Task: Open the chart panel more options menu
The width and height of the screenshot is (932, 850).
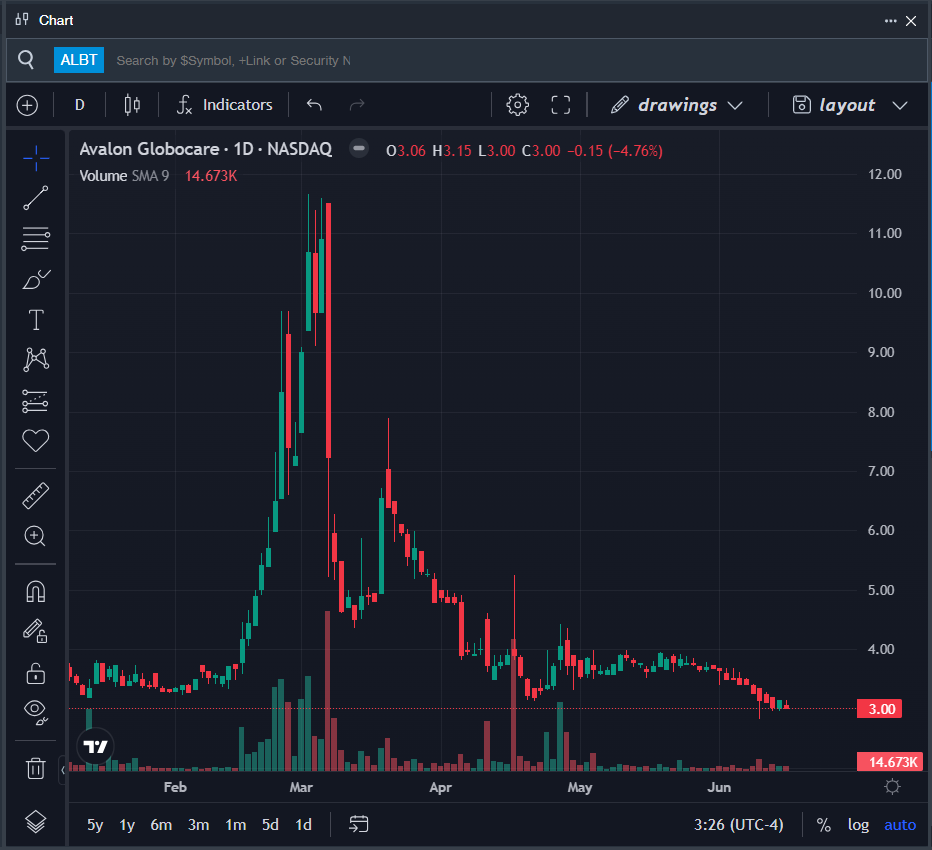Action: click(890, 21)
